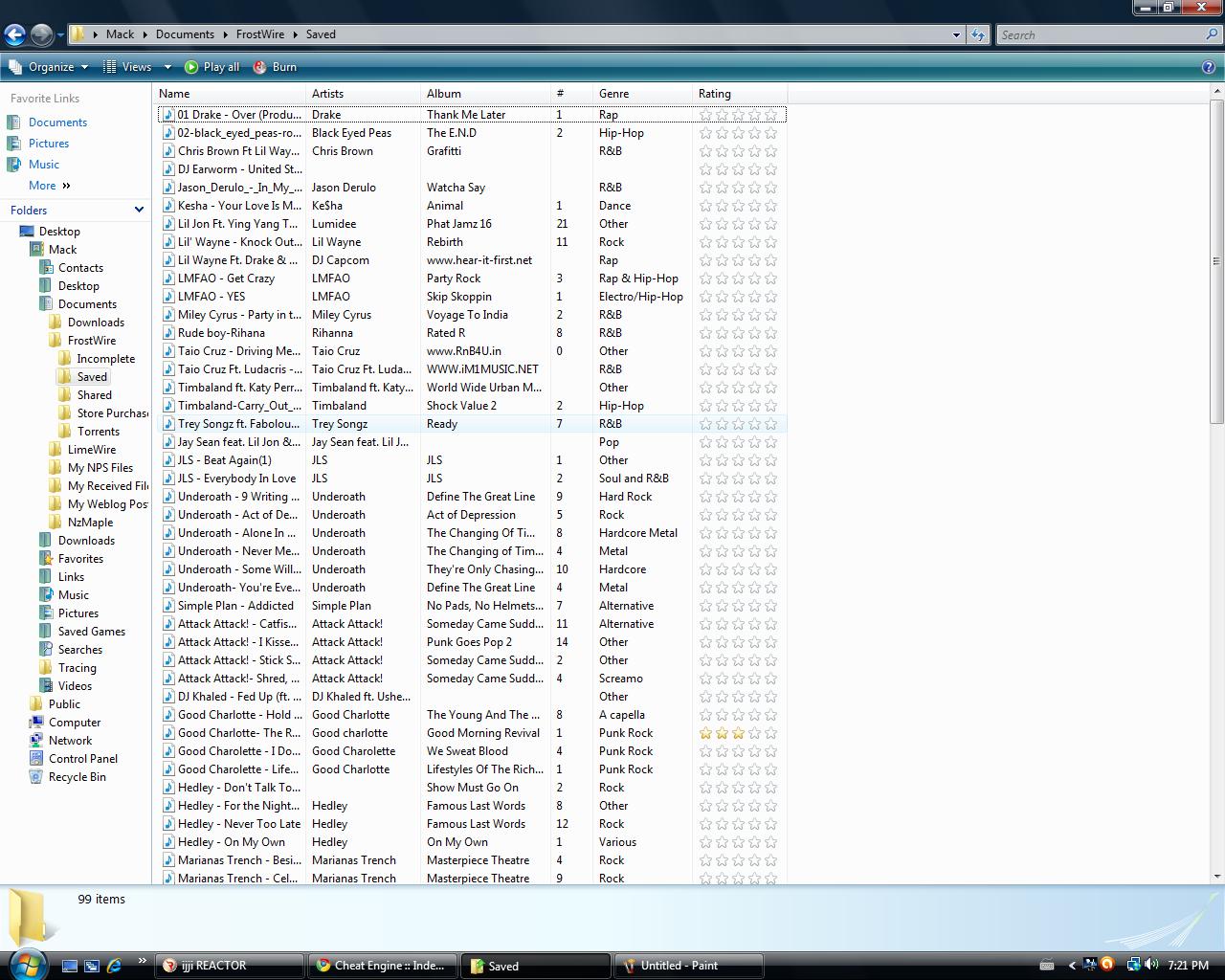The width and height of the screenshot is (1225, 980).
Task: Rate the Drake Over track five stars
Action: pos(770,115)
